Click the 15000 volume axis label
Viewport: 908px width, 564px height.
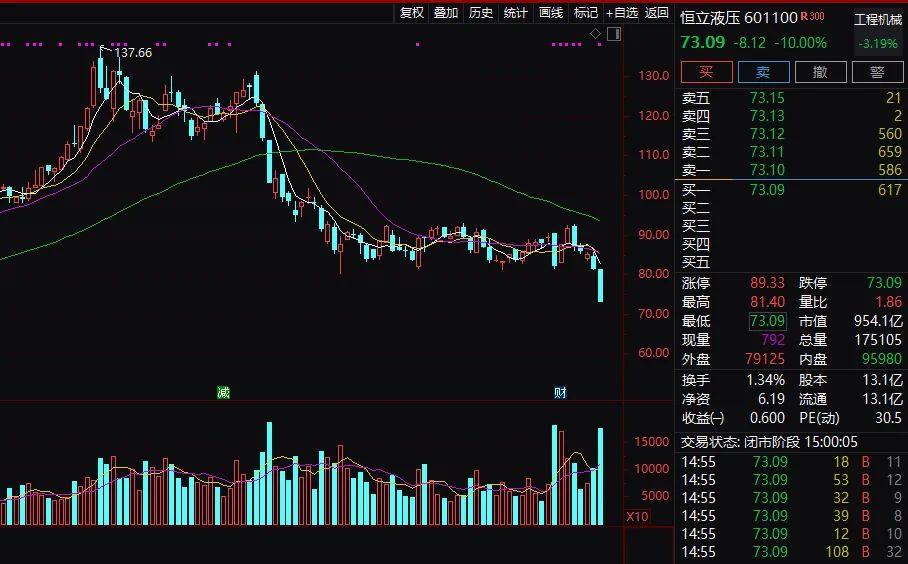click(651, 441)
